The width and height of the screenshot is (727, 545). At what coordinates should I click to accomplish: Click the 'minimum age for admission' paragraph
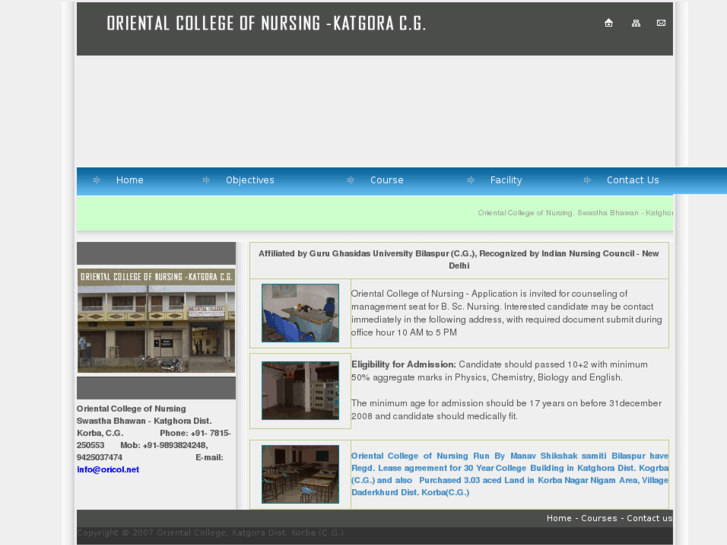tap(506, 410)
